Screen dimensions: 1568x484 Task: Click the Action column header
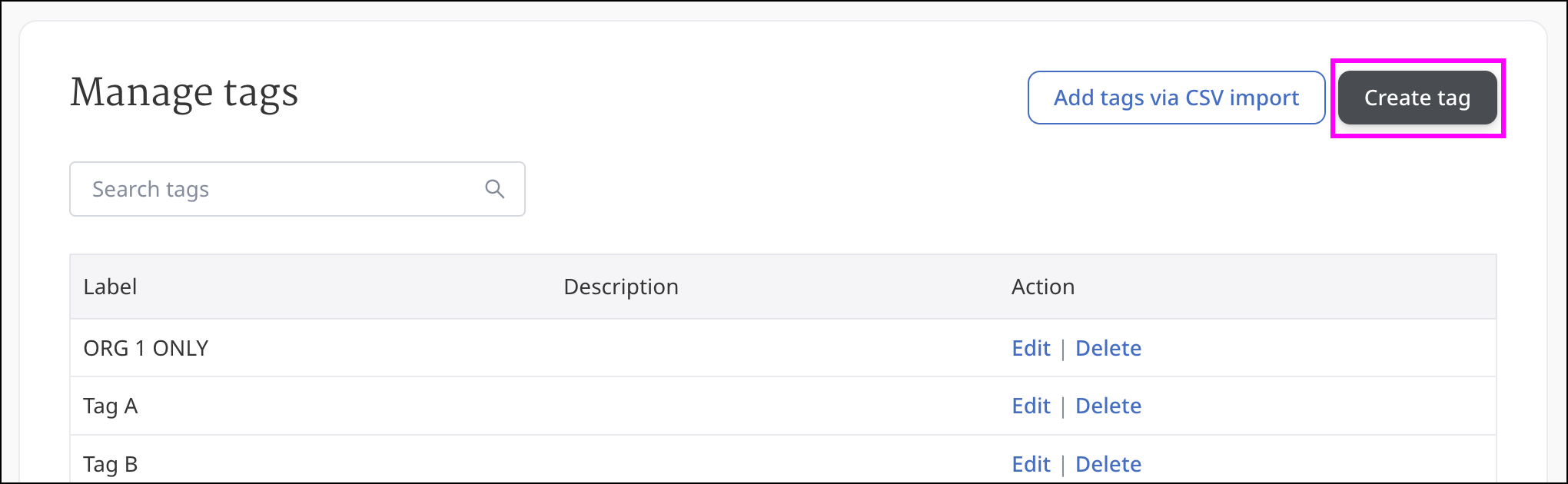tap(1043, 287)
